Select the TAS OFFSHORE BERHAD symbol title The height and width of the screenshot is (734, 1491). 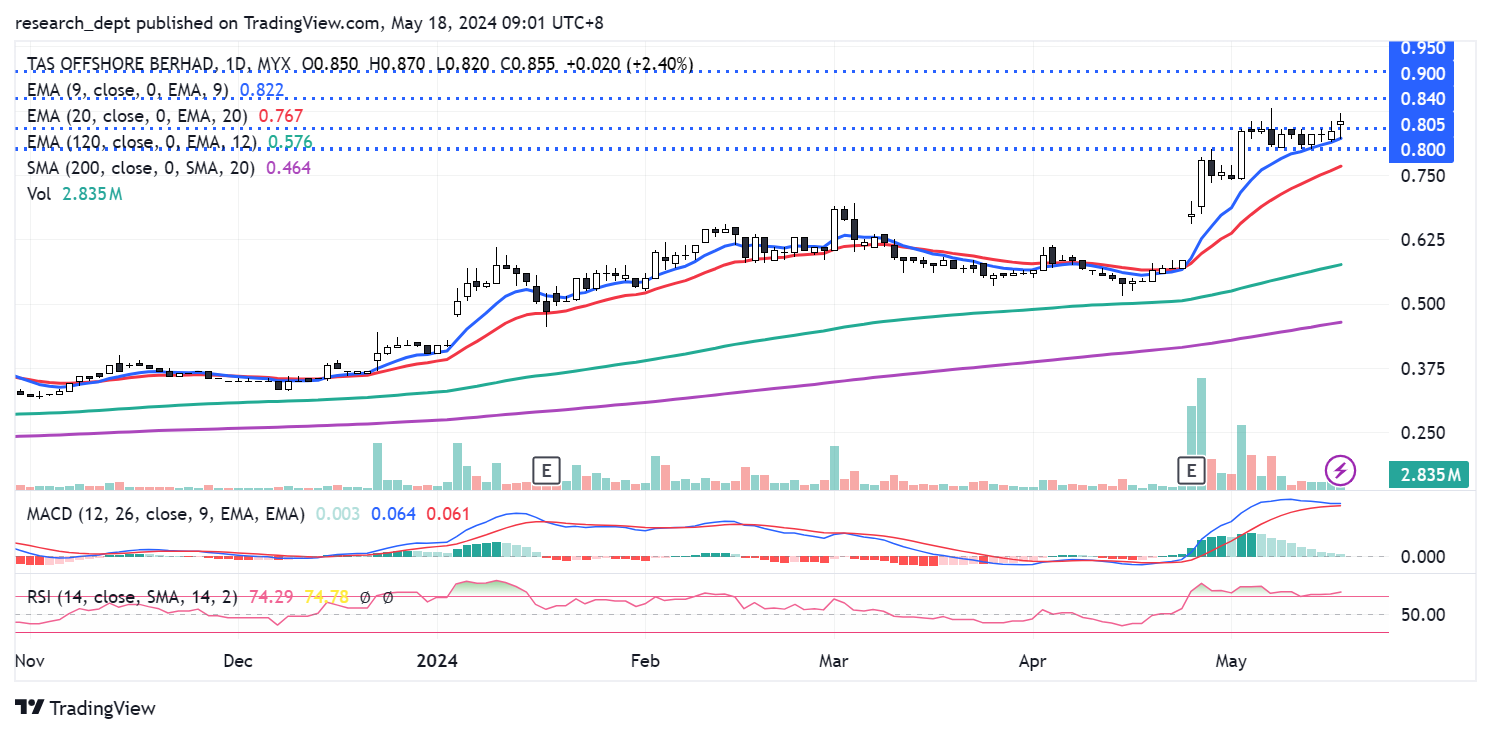coord(124,64)
